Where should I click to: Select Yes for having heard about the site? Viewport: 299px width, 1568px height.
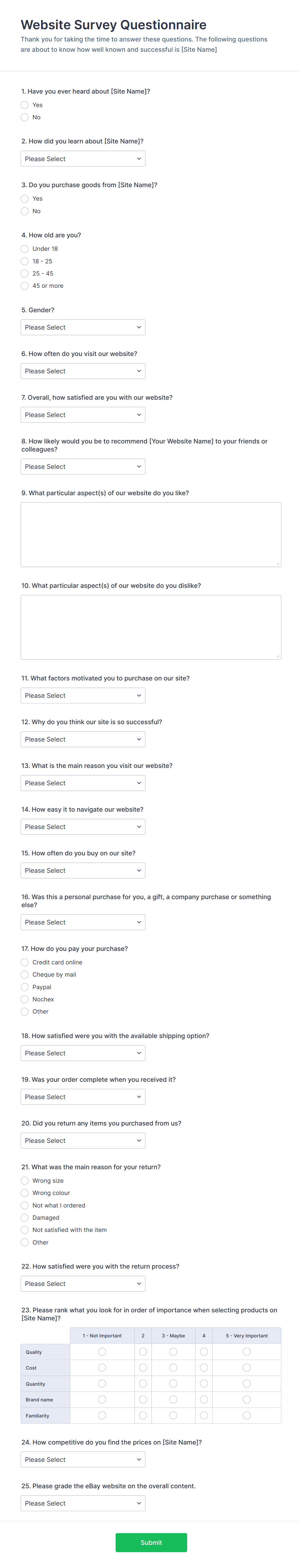(x=24, y=105)
